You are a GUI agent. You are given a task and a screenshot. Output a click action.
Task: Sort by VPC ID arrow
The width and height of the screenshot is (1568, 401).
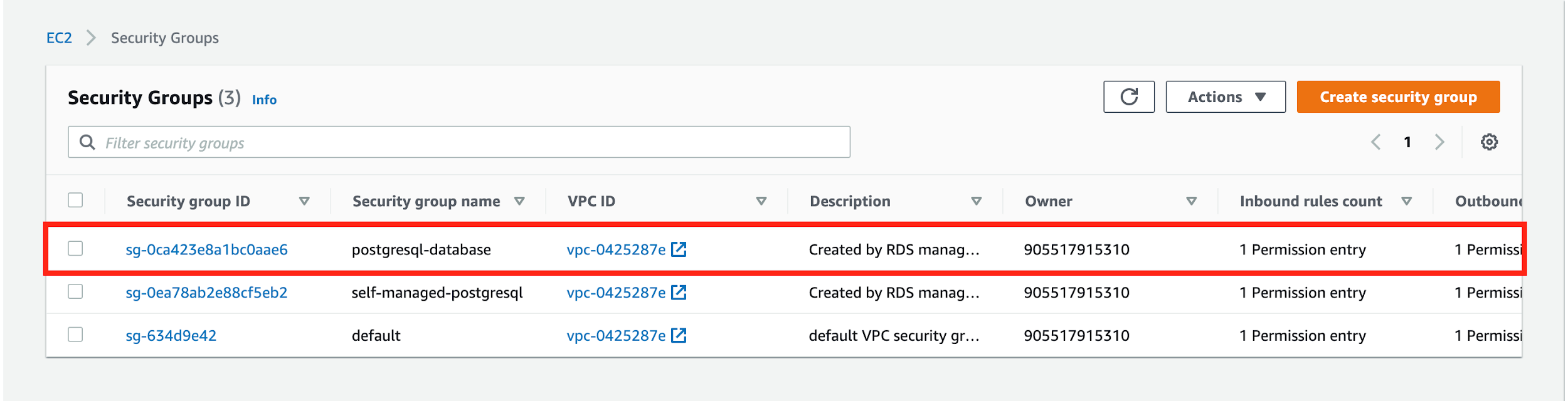point(761,201)
